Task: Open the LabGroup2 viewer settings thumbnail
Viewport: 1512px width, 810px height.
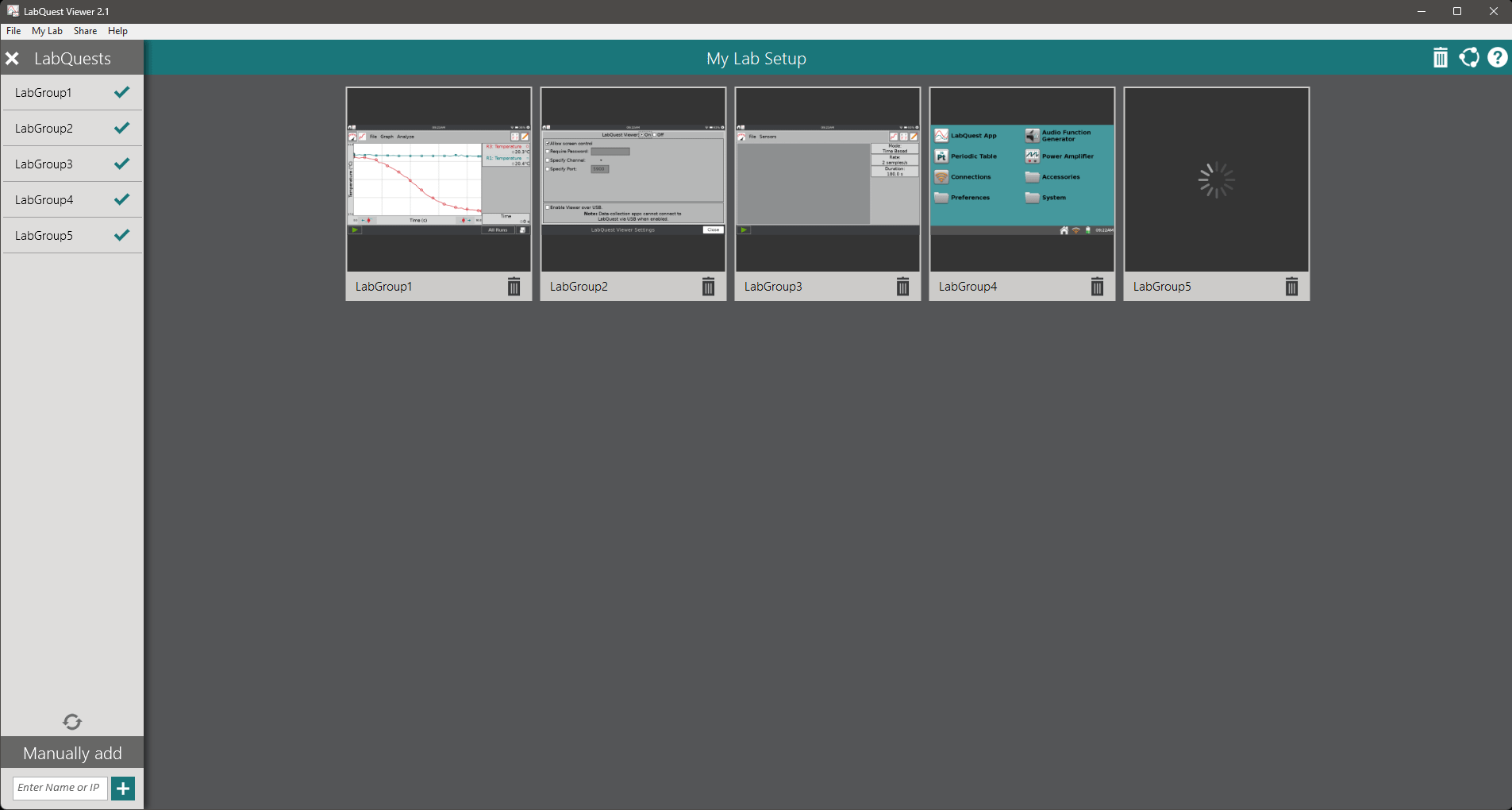Action: click(x=633, y=179)
